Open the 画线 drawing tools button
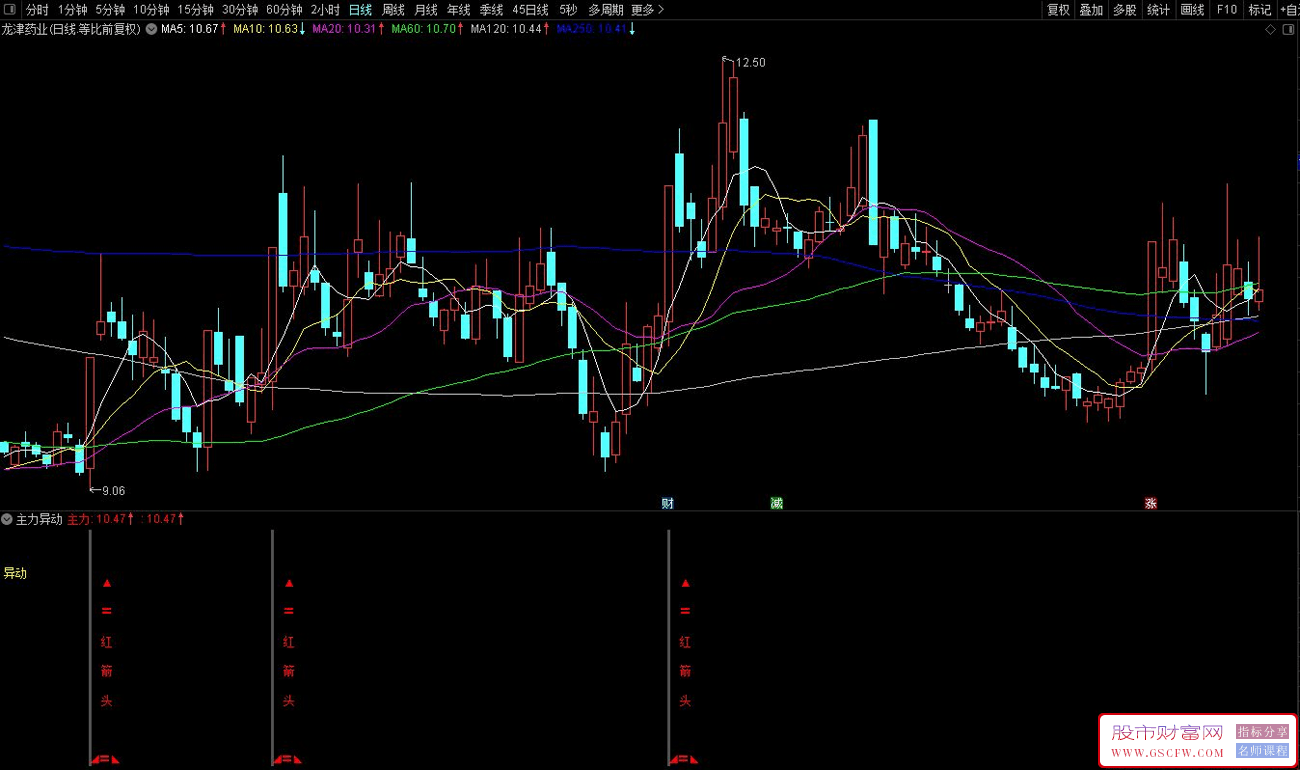This screenshot has width=1300, height=770. click(1192, 10)
